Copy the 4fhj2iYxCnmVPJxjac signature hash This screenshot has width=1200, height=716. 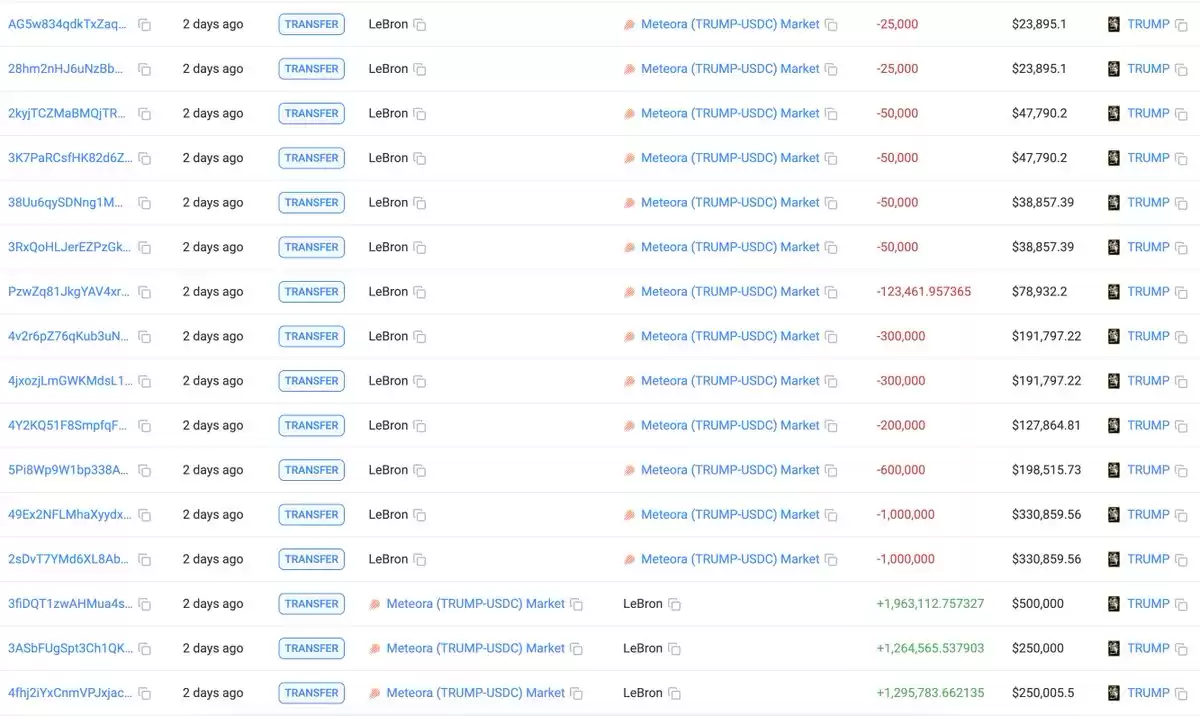point(145,693)
